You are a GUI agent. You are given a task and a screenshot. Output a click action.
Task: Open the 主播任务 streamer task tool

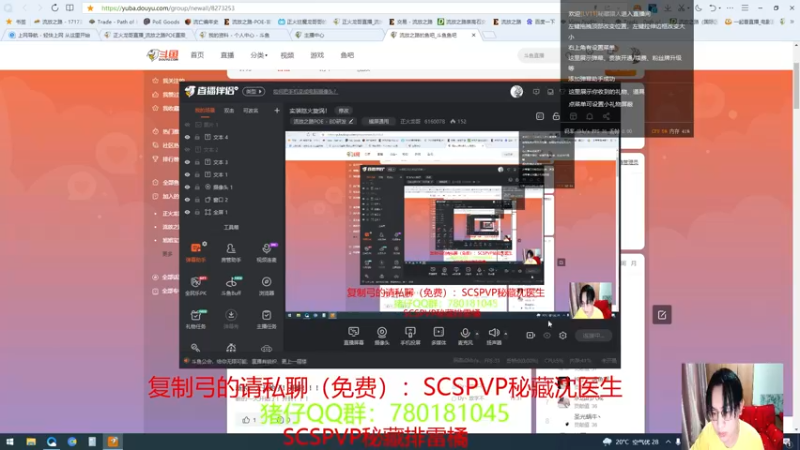[266, 319]
